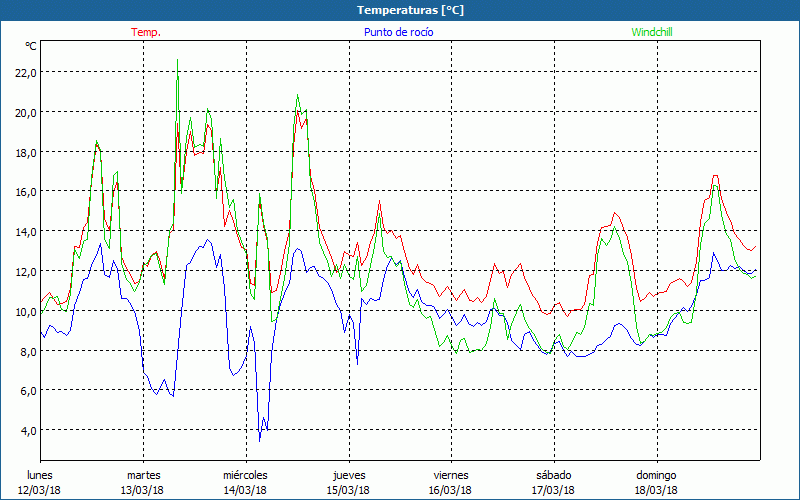Click the miércoles day label
Screen dimensions: 800x500
coord(245,474)
